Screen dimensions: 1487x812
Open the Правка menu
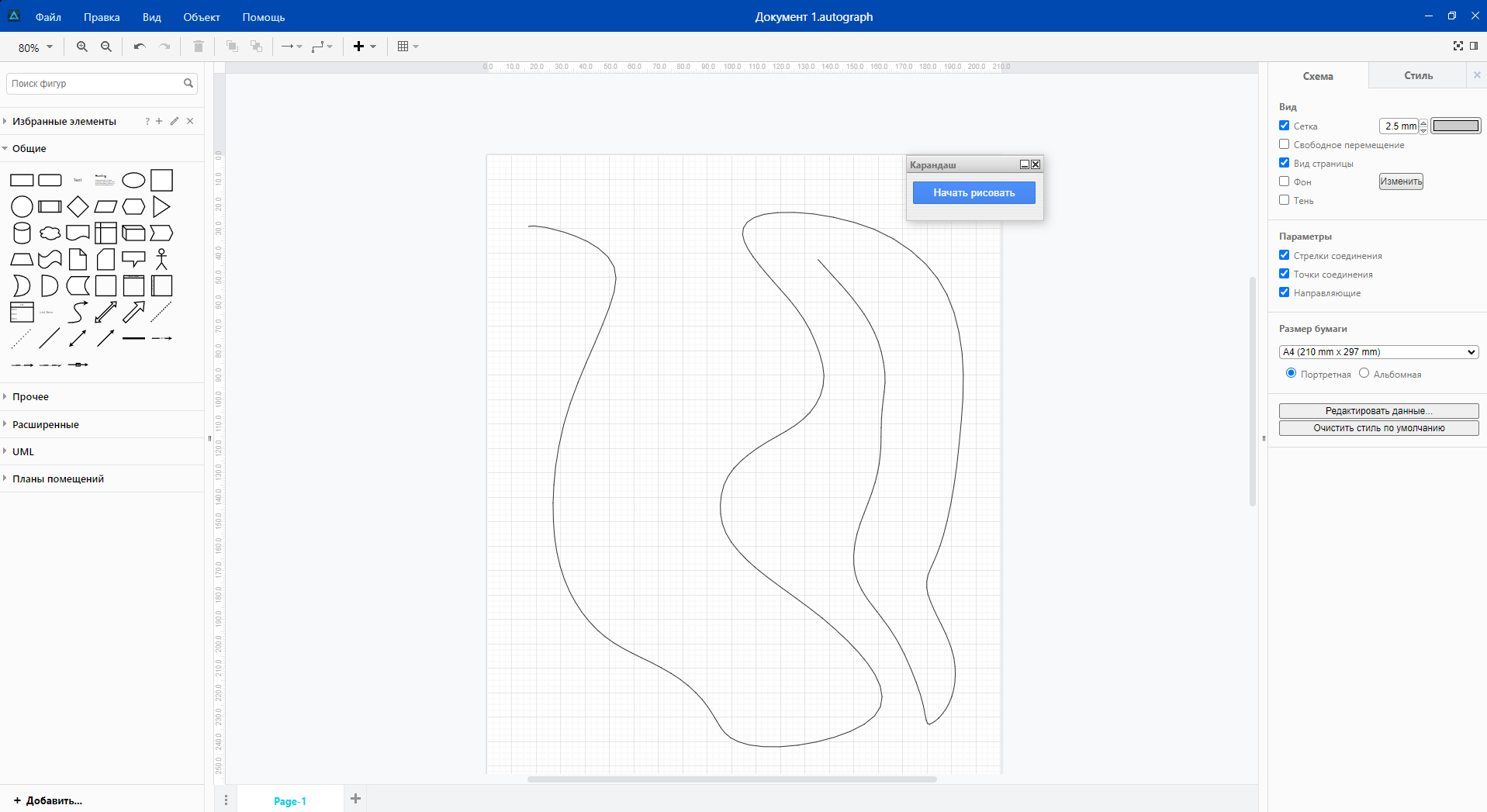(102, 17)
